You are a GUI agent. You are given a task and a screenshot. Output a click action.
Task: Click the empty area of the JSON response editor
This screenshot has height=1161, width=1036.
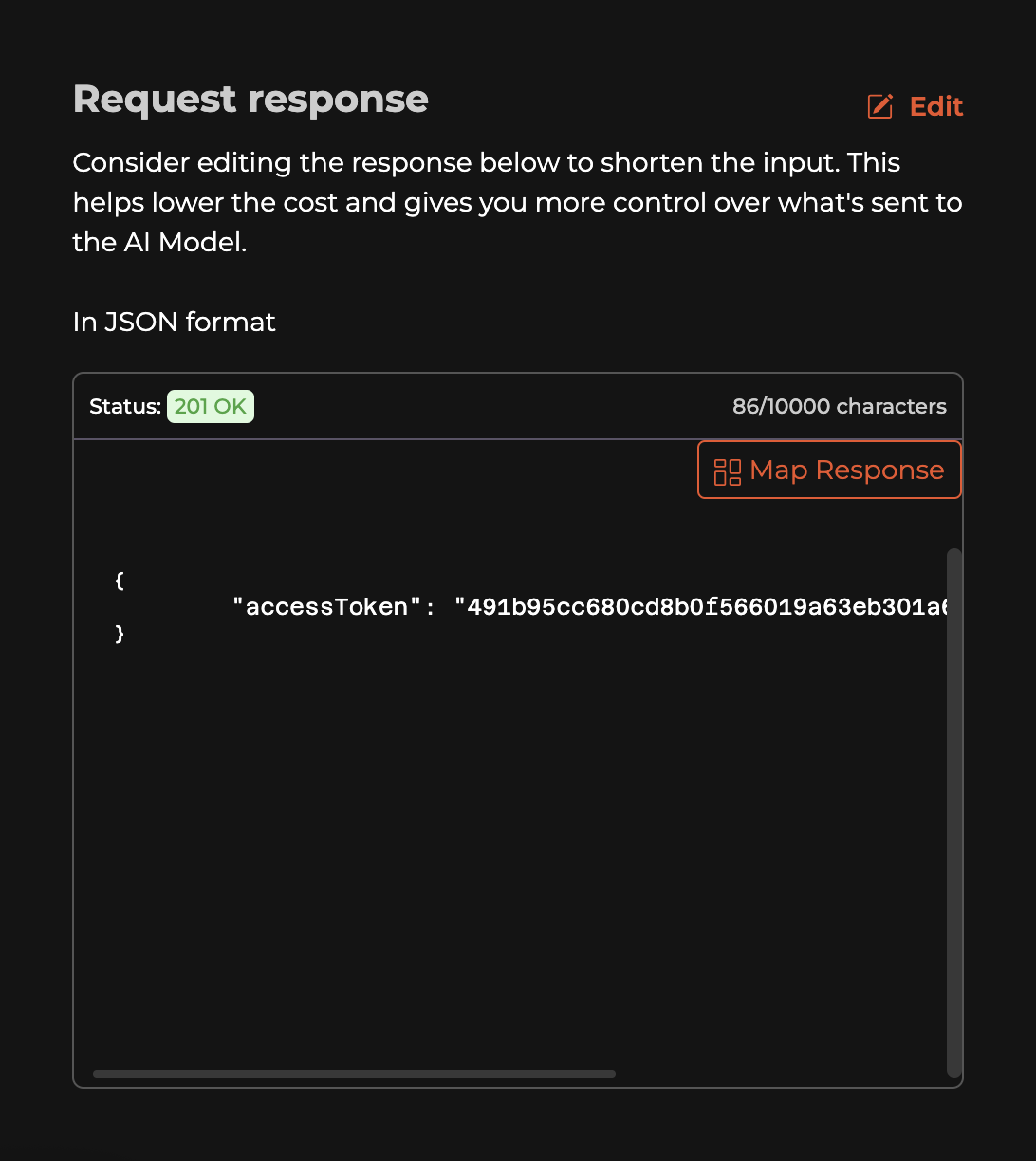tap(512, 854)
